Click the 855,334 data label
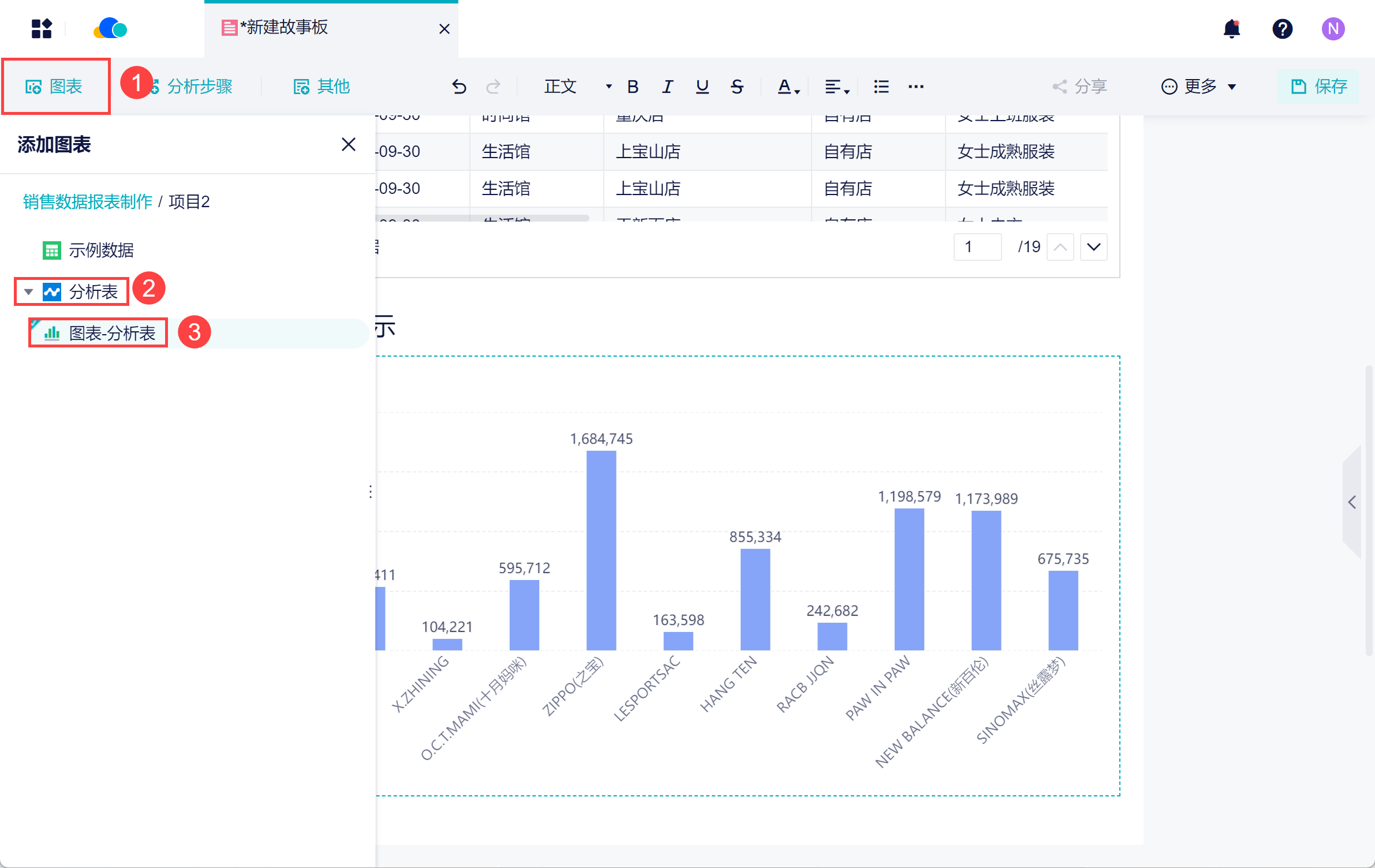 click(755, 537)
